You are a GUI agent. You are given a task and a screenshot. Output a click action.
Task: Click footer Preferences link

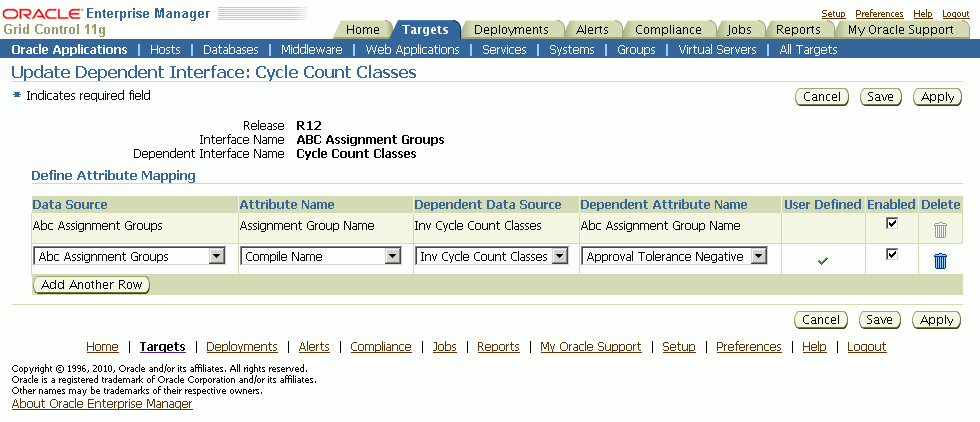click(749, 346)
